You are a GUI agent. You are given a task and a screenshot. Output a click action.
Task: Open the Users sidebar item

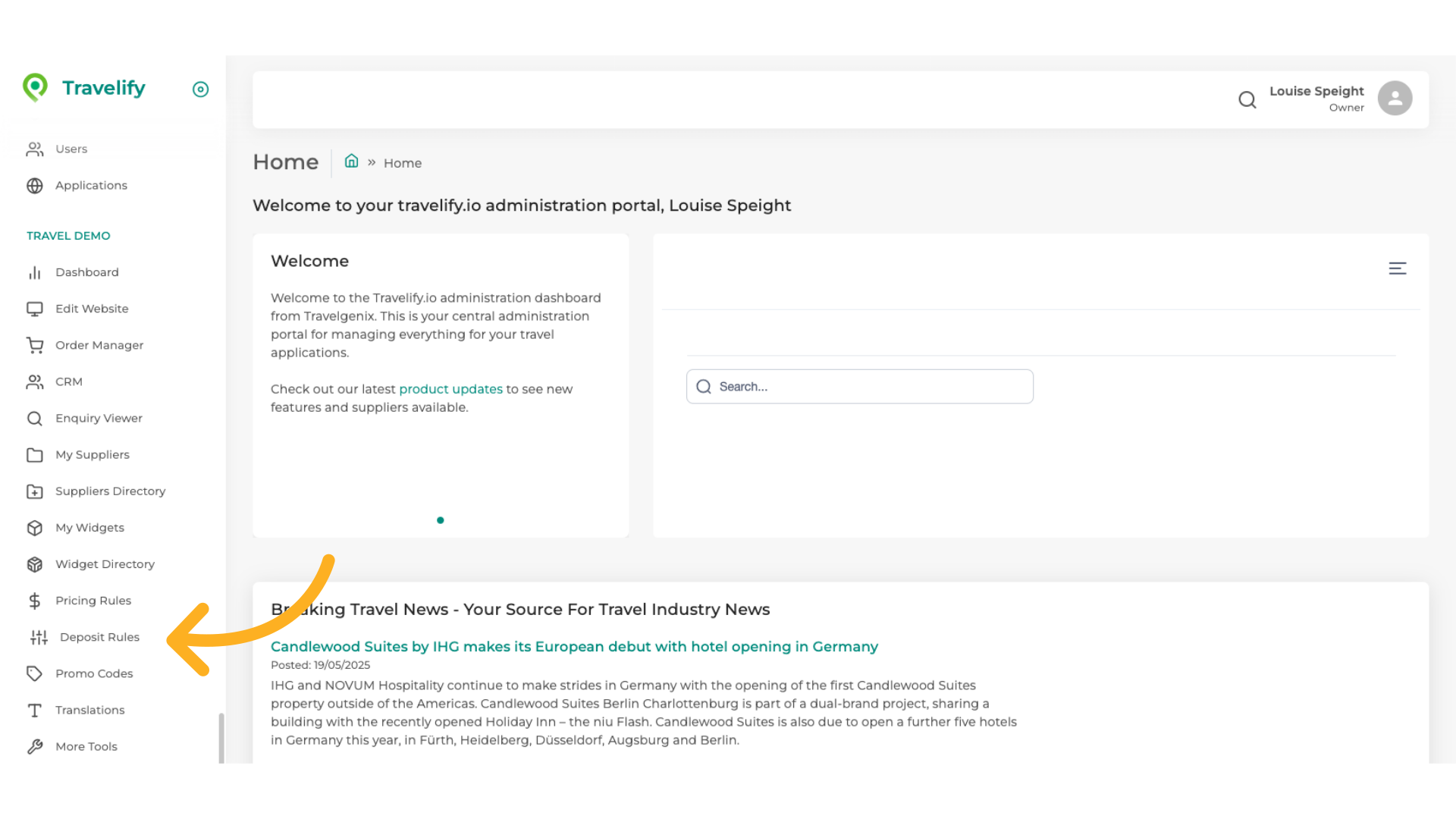pos(71,149)
